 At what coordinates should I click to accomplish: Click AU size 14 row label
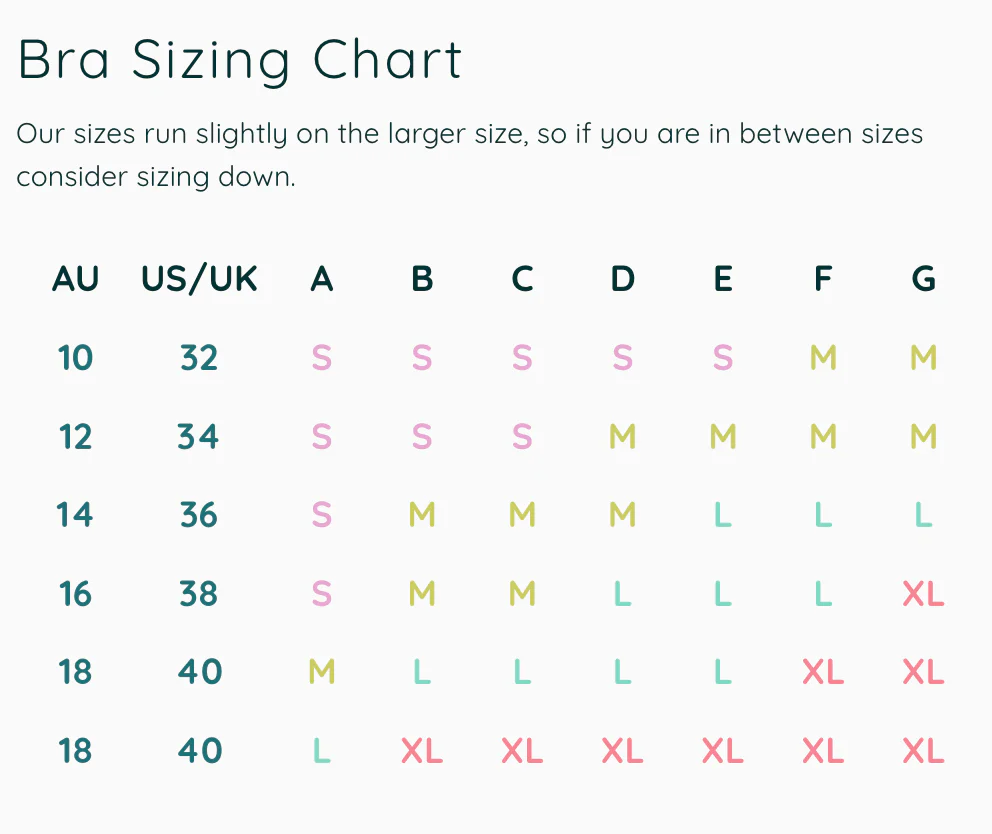(76, 515)
